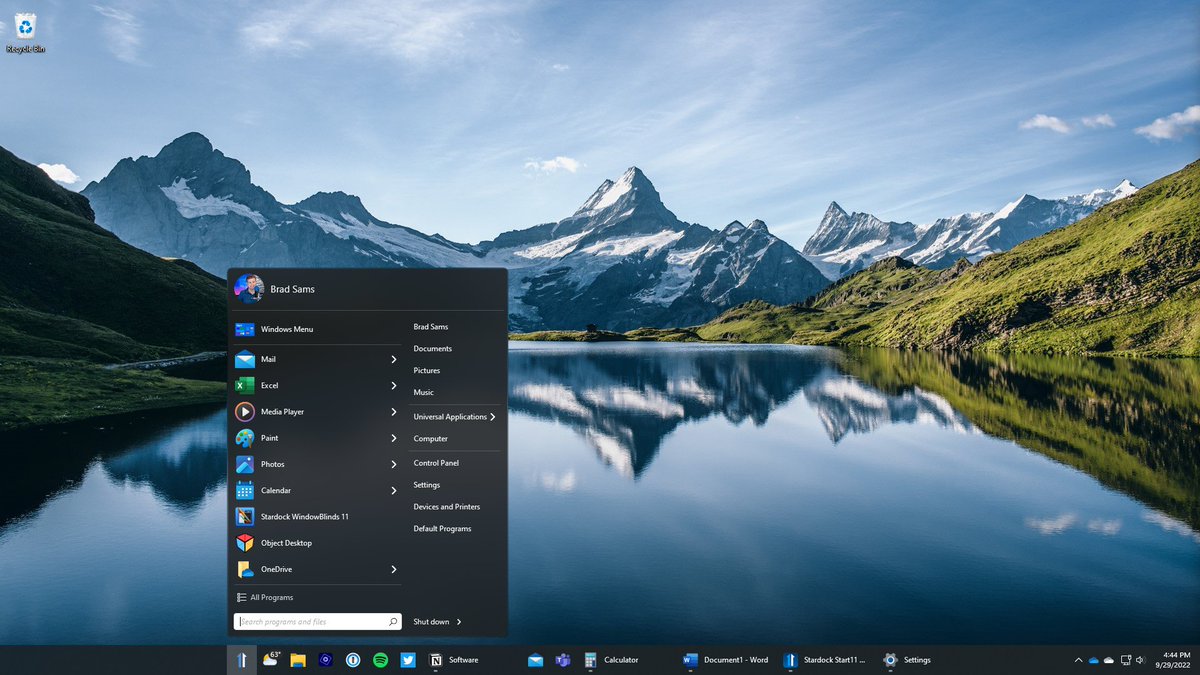Expand Photos jump list arrow
The width and height of the screenshot is (1200, 675).
[394, 464]
